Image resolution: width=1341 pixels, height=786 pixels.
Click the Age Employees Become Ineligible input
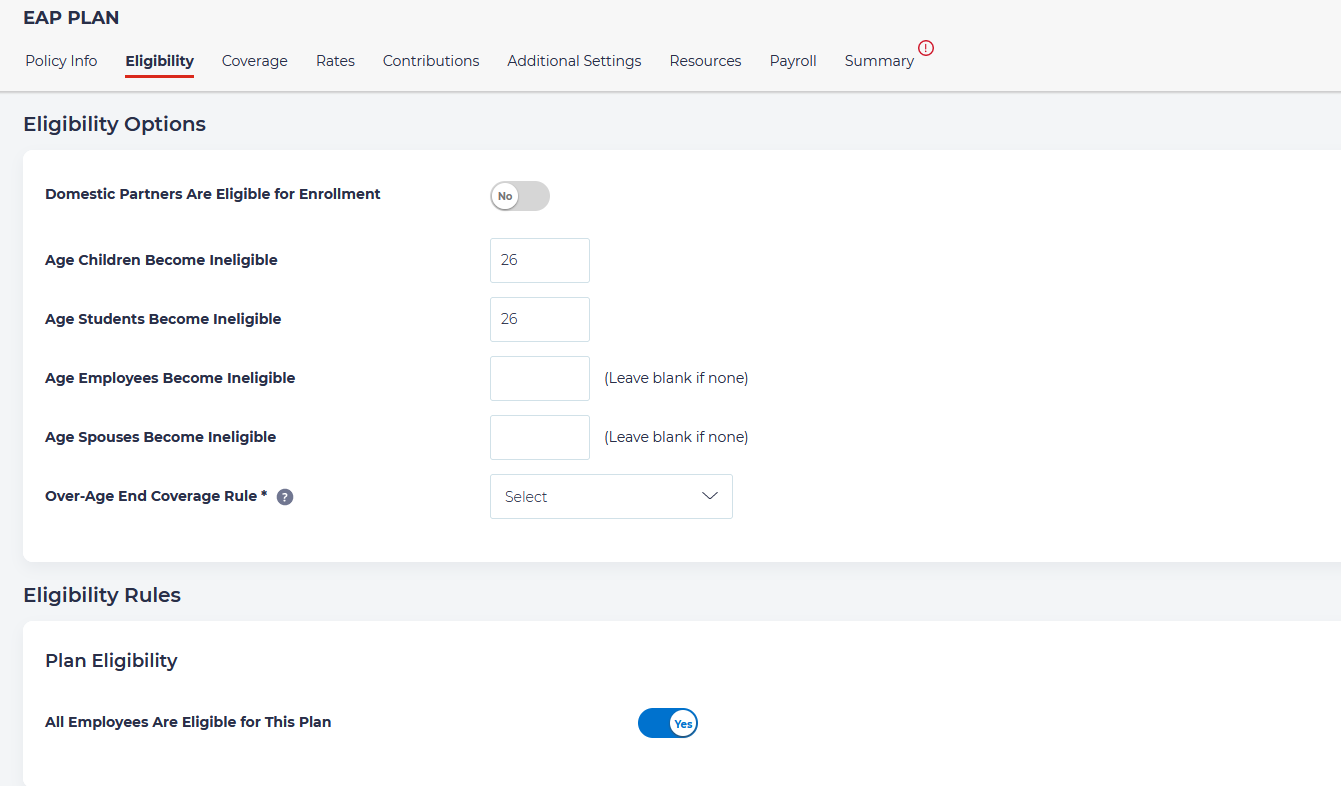click(x=540, y=378)
